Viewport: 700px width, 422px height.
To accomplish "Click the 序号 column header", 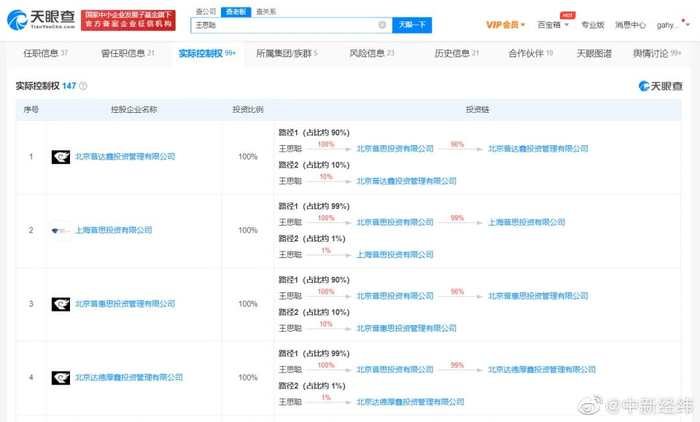I will 31,110.
